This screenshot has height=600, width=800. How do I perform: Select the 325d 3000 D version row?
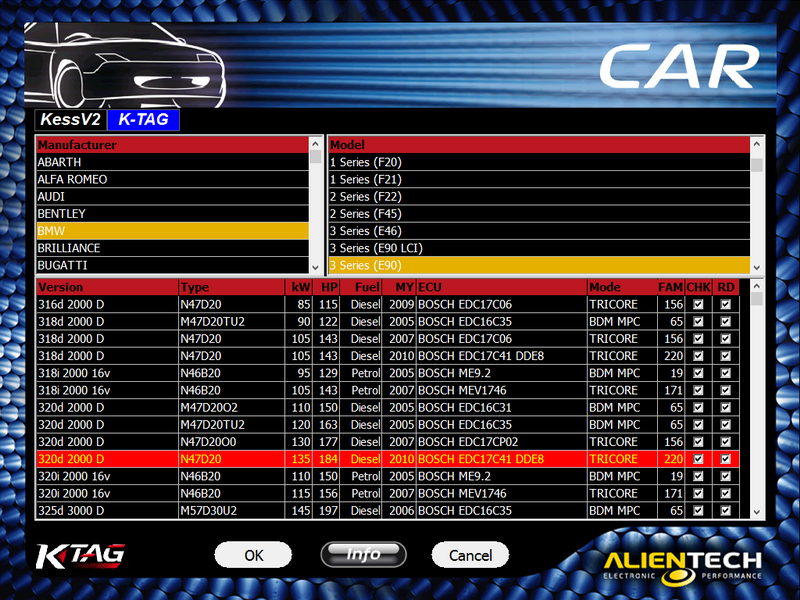[x=388, y=511]
